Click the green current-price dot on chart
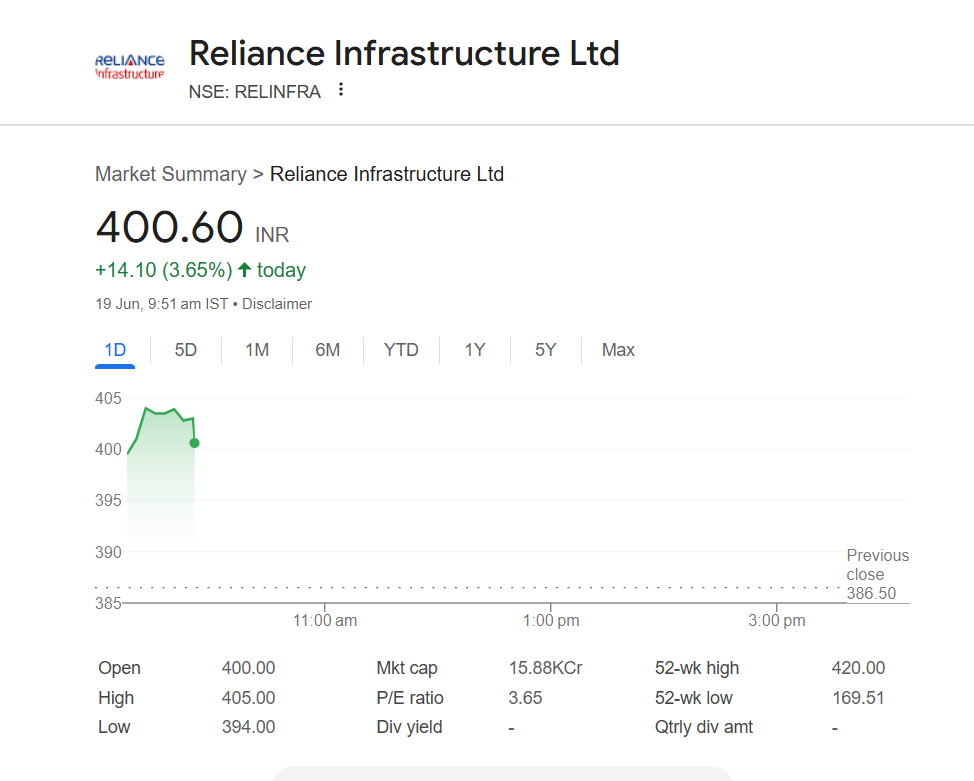This screenshot has width=974, height=781. [194, 442]
